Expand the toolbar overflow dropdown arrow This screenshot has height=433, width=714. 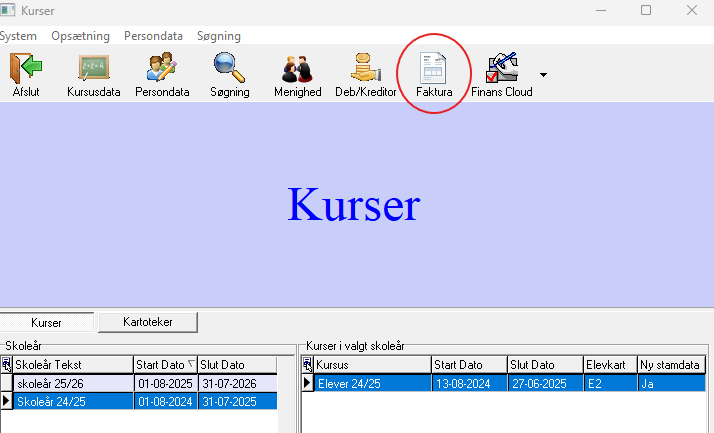pyautogui.click(x=543, y=75)
